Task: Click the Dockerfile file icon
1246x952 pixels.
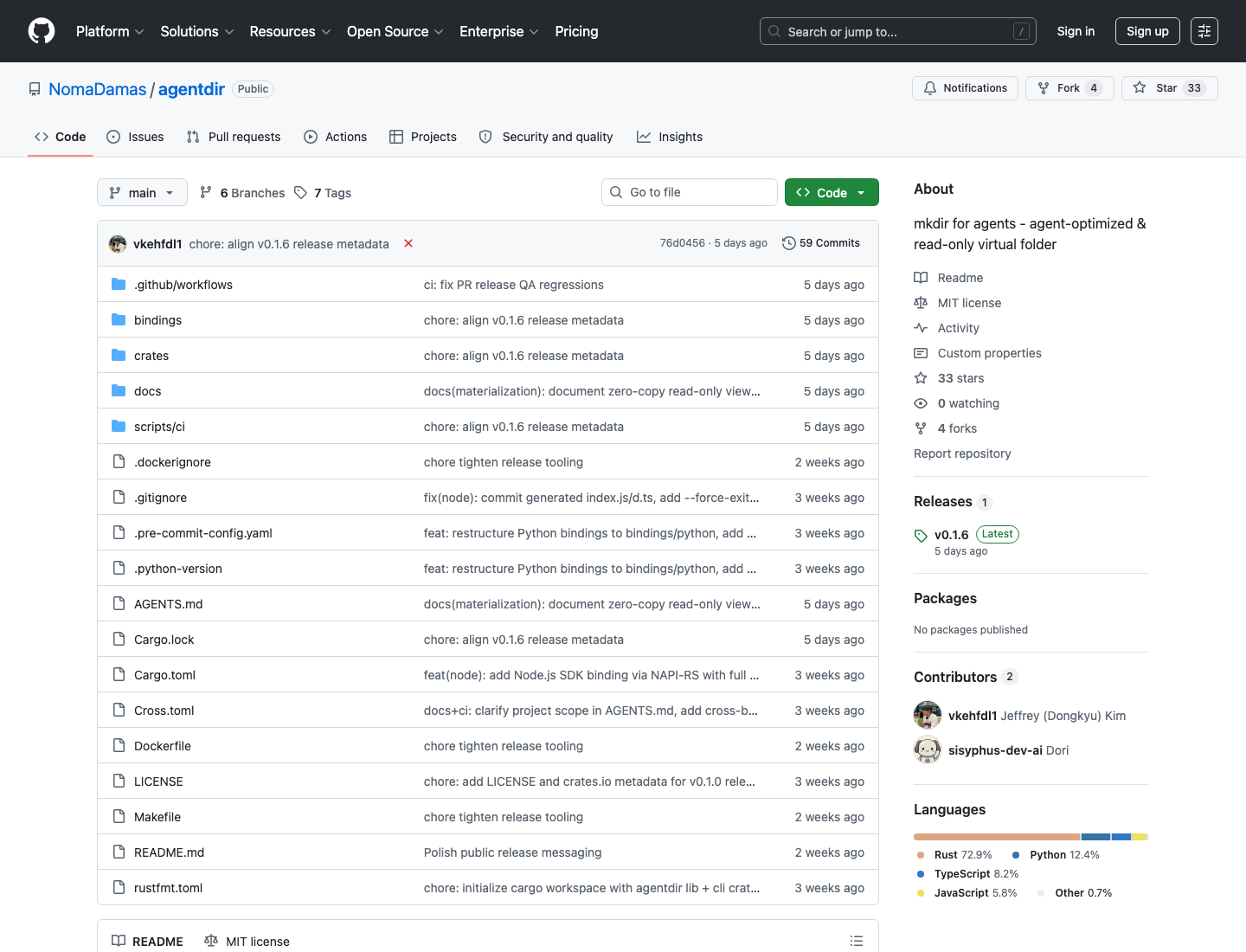Action: (x=119, y=745)
